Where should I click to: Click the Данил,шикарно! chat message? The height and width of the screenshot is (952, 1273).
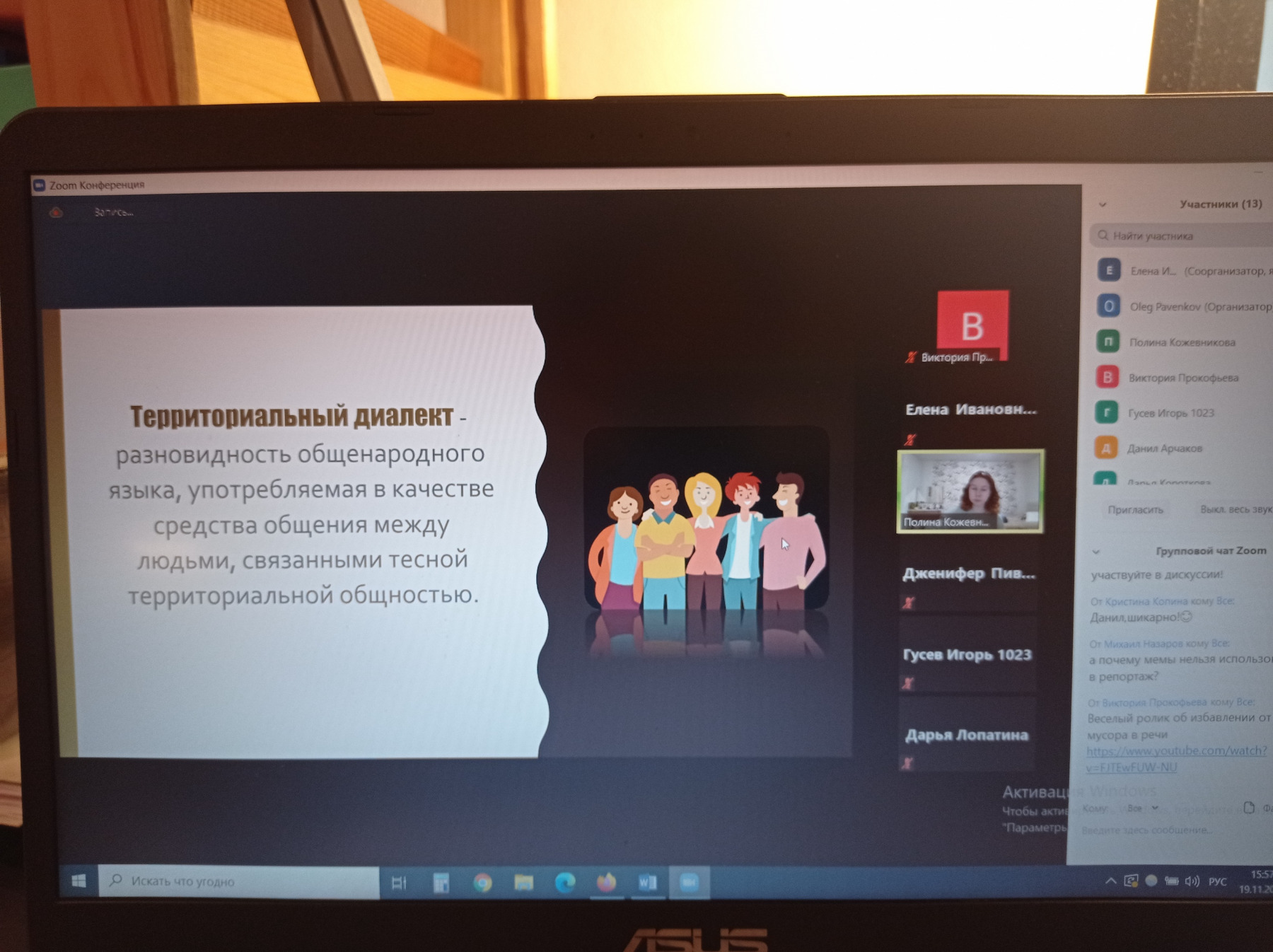(1141, 617)
